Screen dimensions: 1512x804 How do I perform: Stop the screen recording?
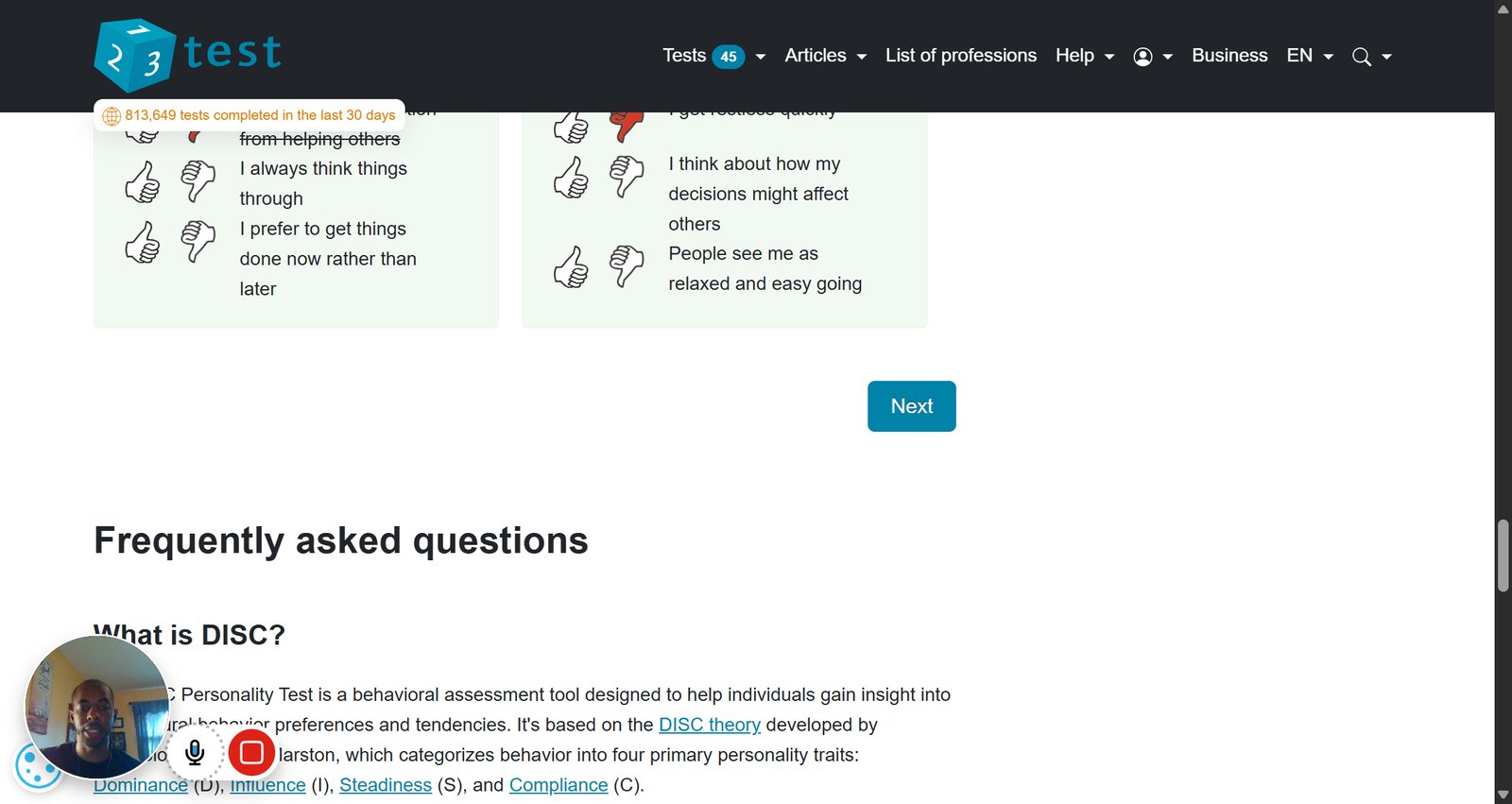(x=251, y=753)
